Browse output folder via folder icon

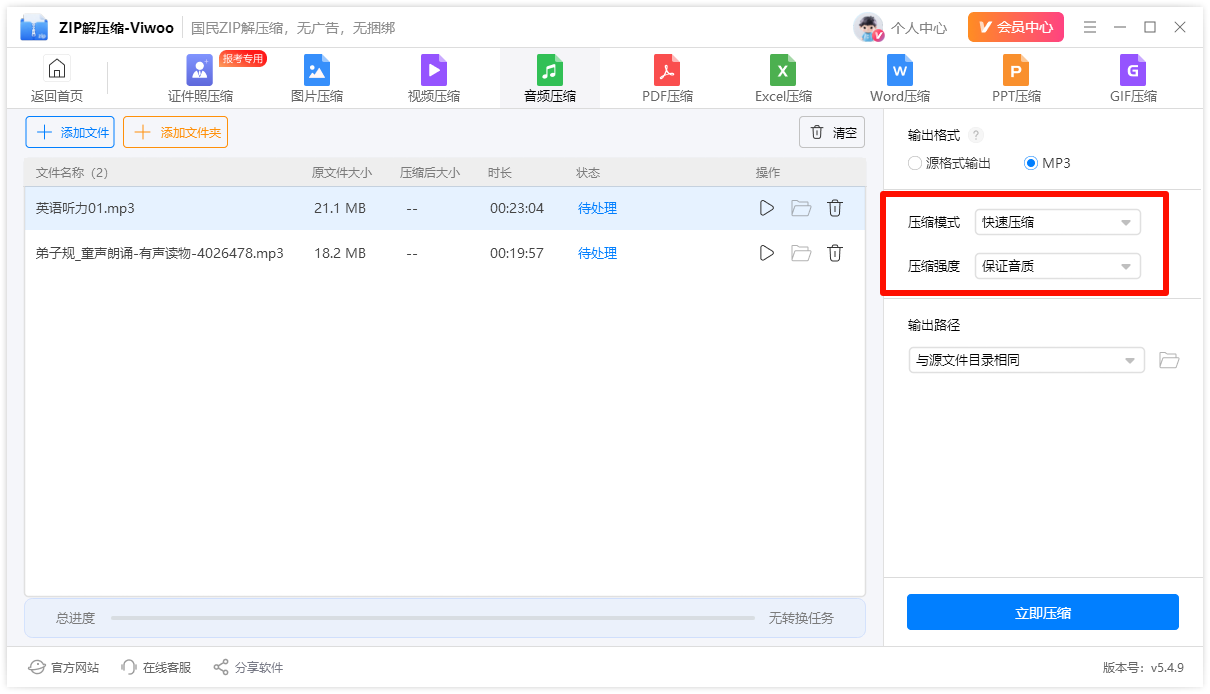pos(1169,360)
